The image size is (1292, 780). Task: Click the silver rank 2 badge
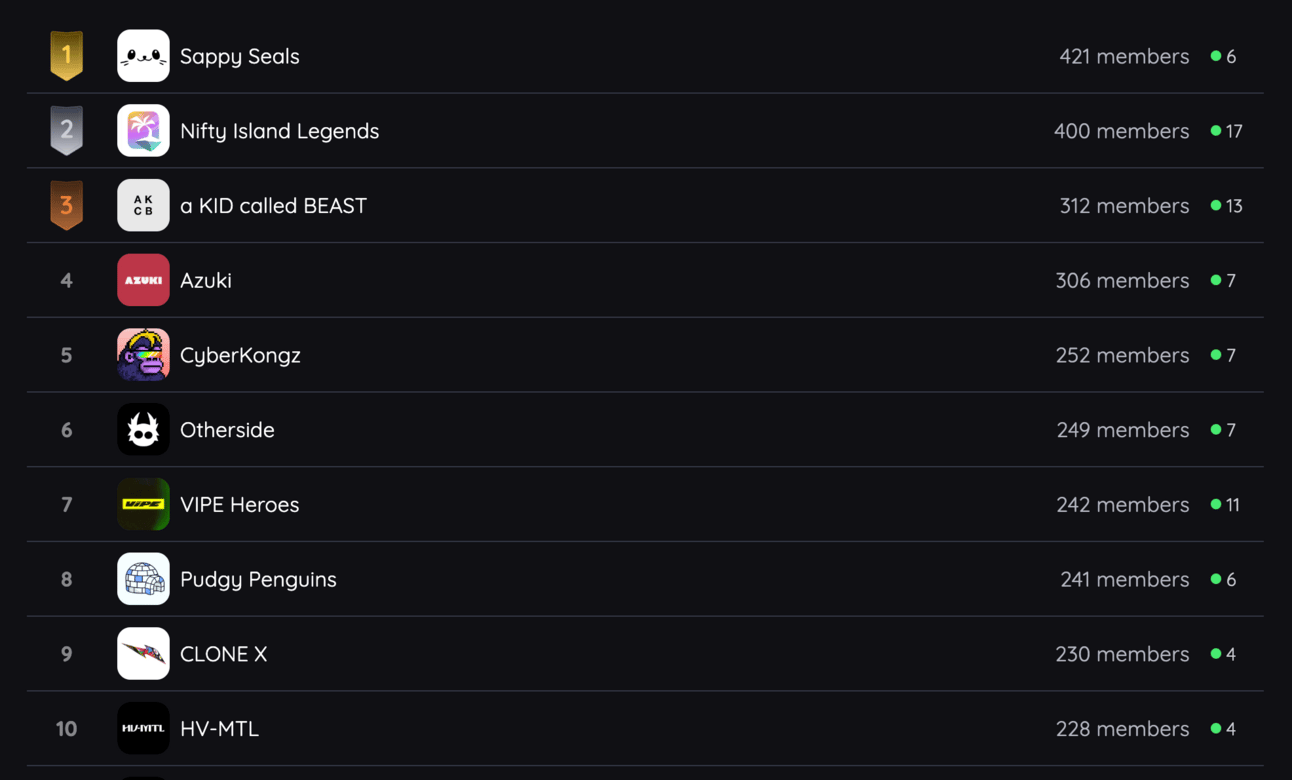click(67, 130)
